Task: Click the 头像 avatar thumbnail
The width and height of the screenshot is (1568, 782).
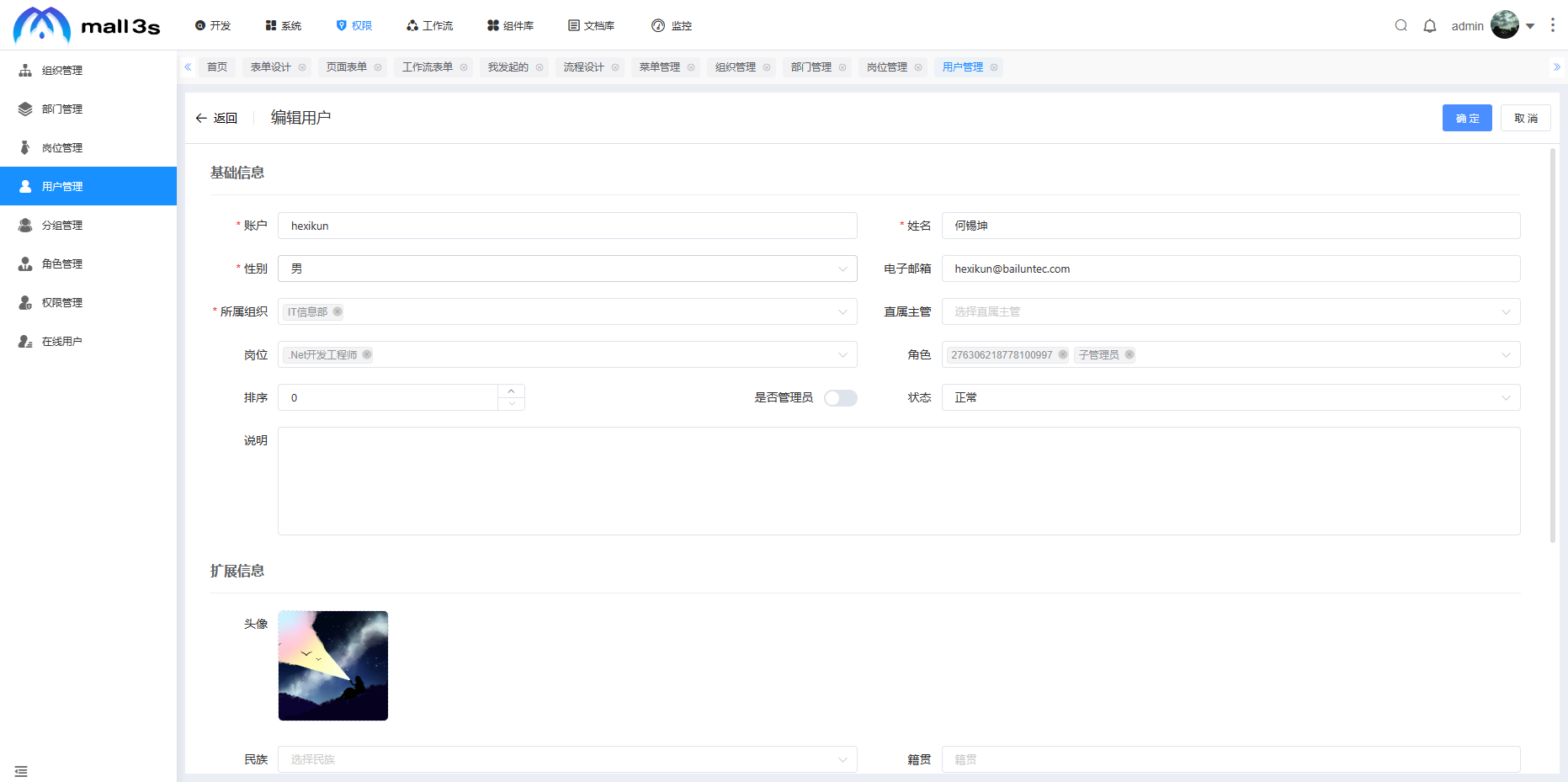Action: coord(333,666)
